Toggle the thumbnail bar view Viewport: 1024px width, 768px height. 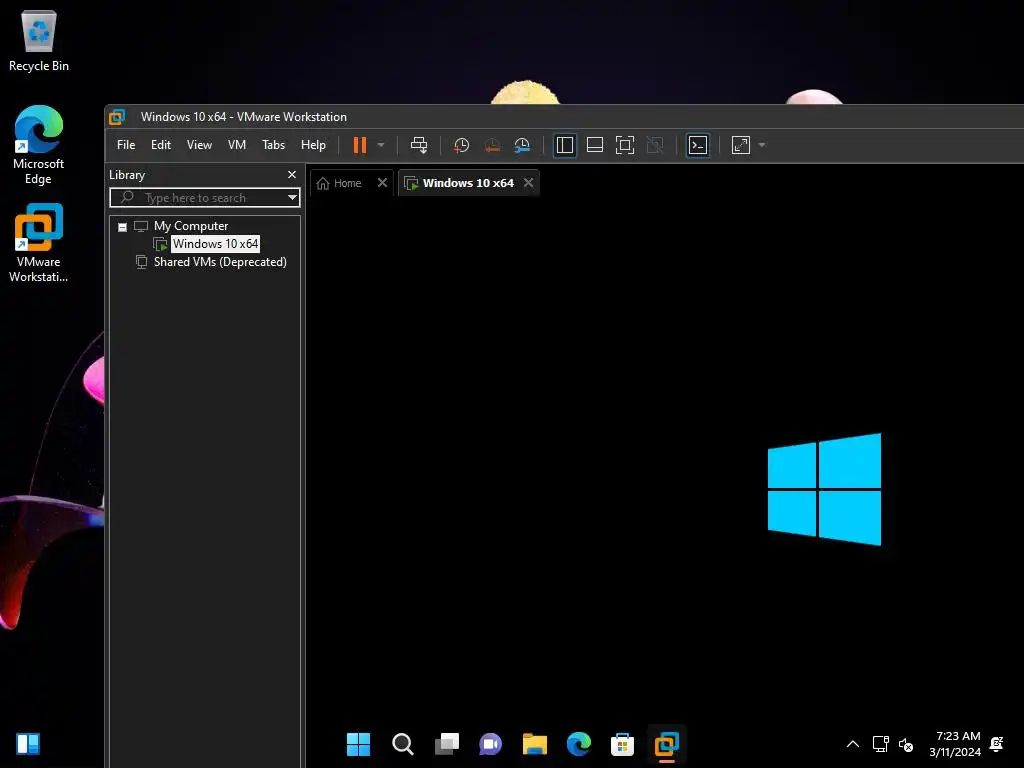point(595,145)
